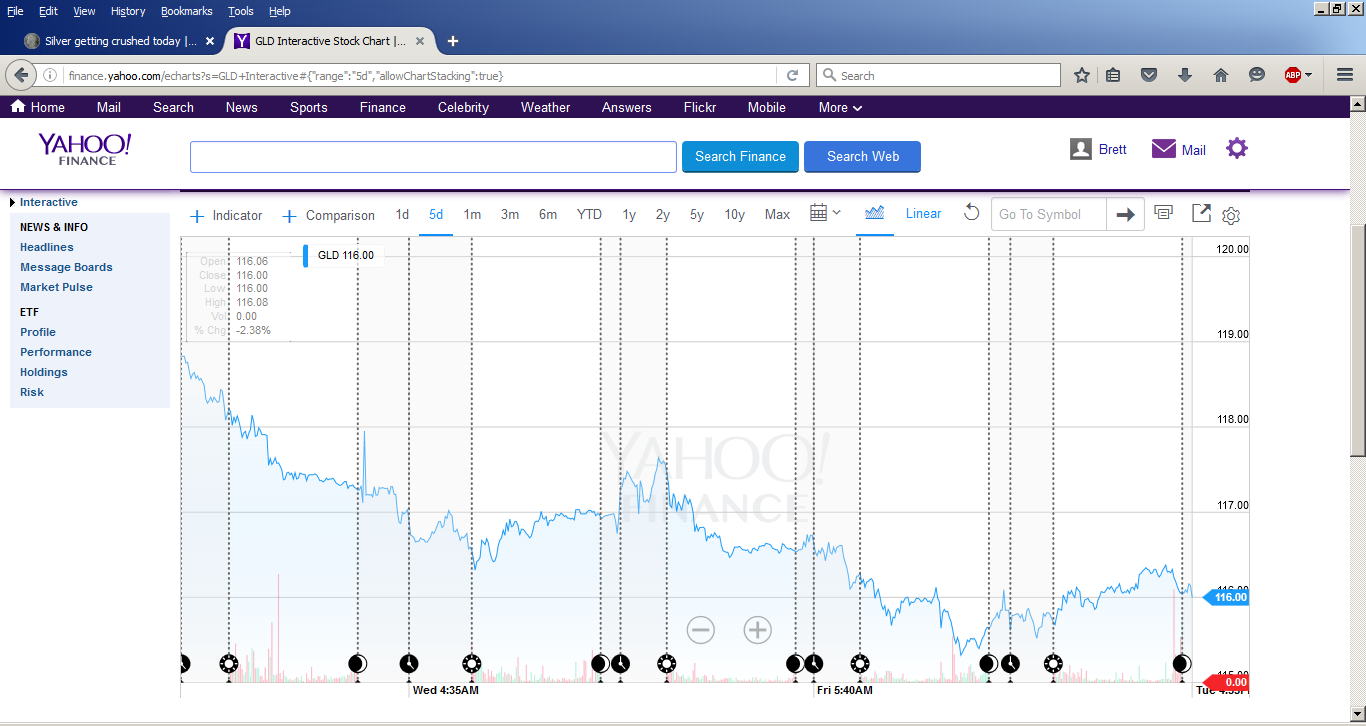This screenshot has width=1366, height=726.
Task: Open the Firefox History menu
Action: click(x=128, y=11)
